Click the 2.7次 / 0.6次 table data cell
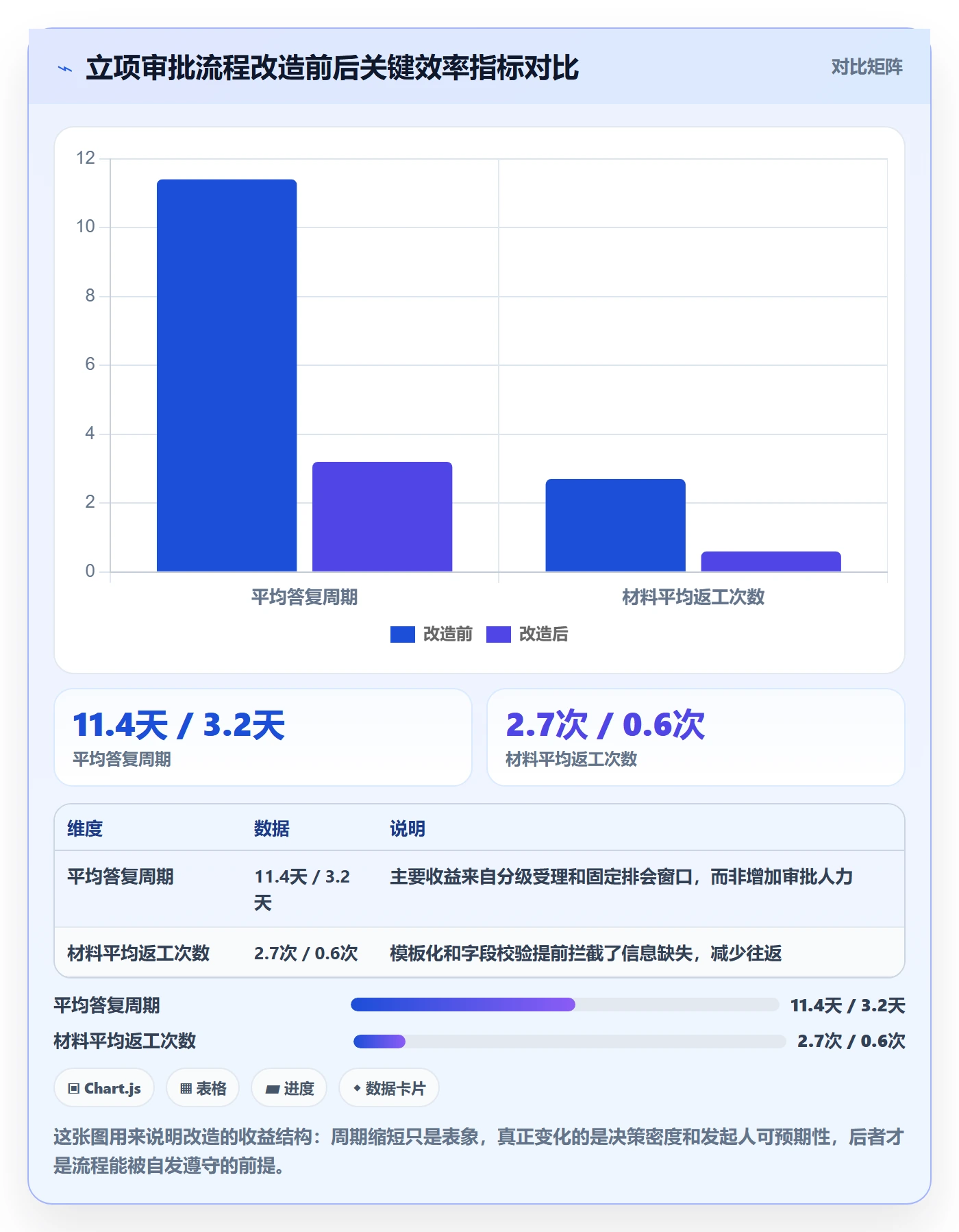The width and height of the screenshot is (959, 1232). tap(306, 953)
